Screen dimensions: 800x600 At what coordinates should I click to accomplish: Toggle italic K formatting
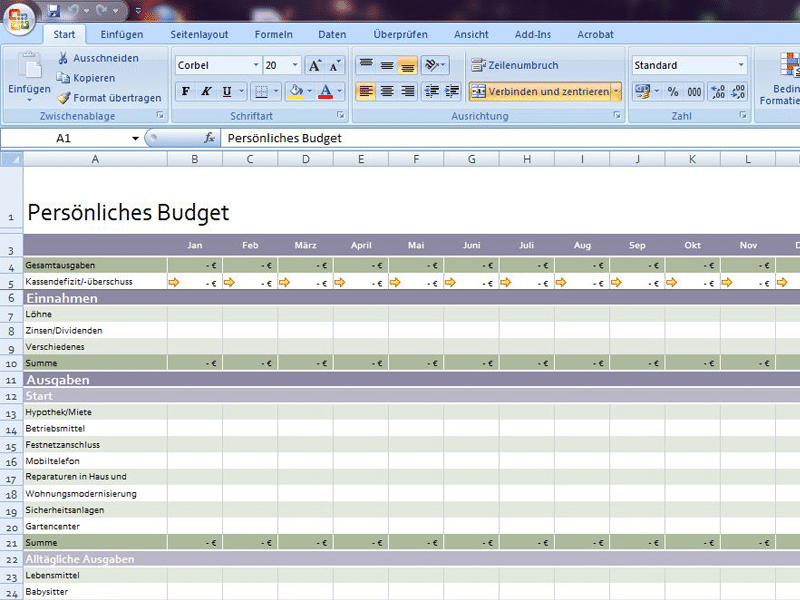point(206,91)
